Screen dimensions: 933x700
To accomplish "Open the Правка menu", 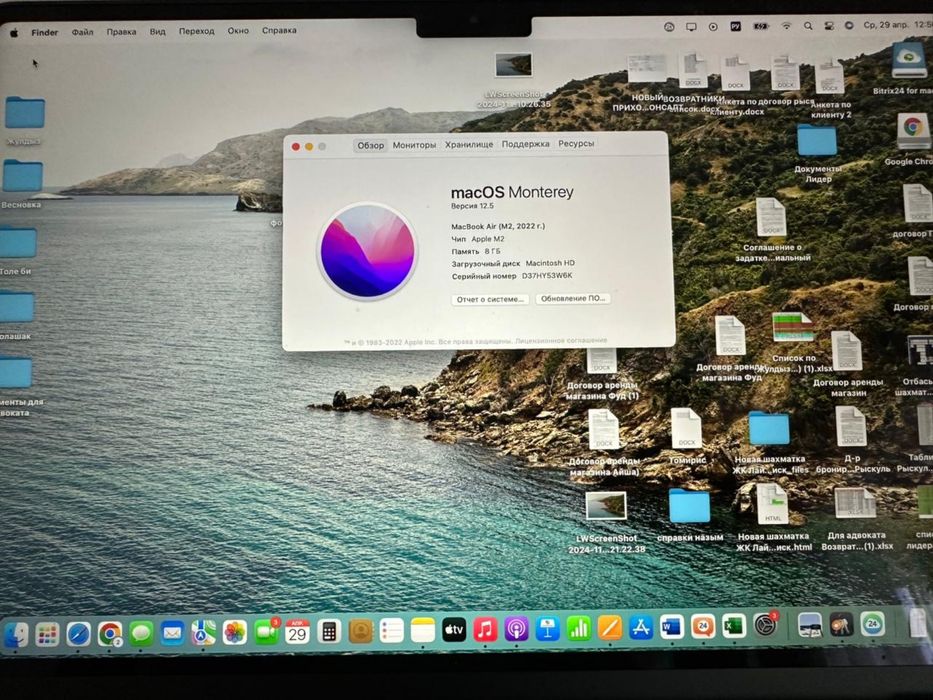I will click(121, 32).
